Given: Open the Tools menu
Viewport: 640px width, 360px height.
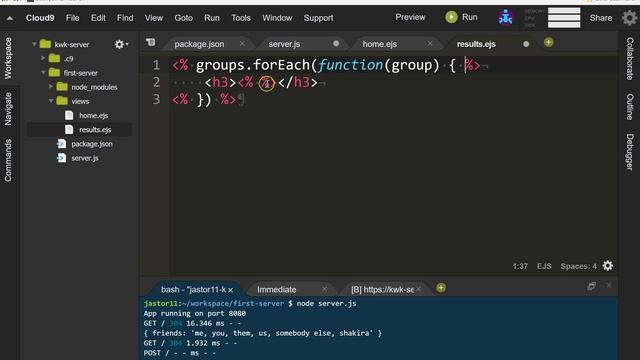Looking at the screenshot, I should point(241,18).
